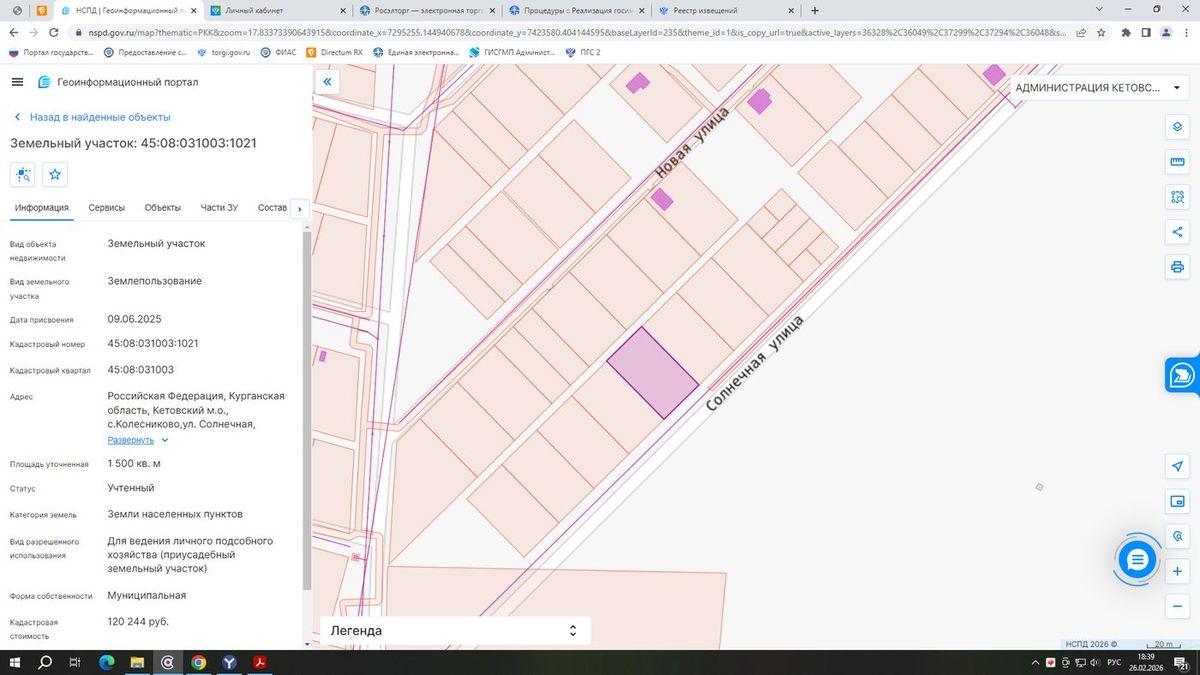Expand address chevron next to Развернуть
The width and height of the screenshot is (1200, 675).
[x=165, y=440]
